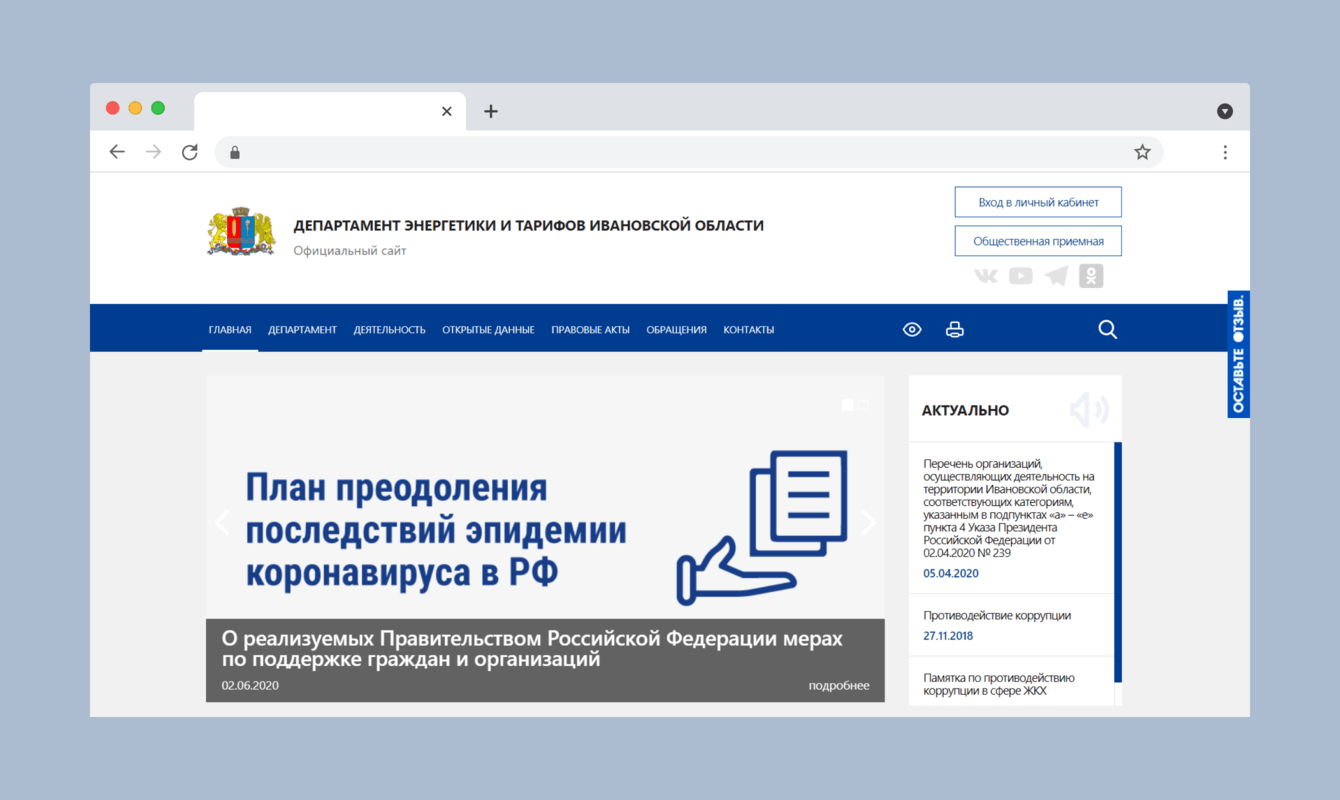Switch to the ДЕЯТЕЛЬНОСТЬ menu item
This screenshot has width=1340, height=800.
[389, 329]
